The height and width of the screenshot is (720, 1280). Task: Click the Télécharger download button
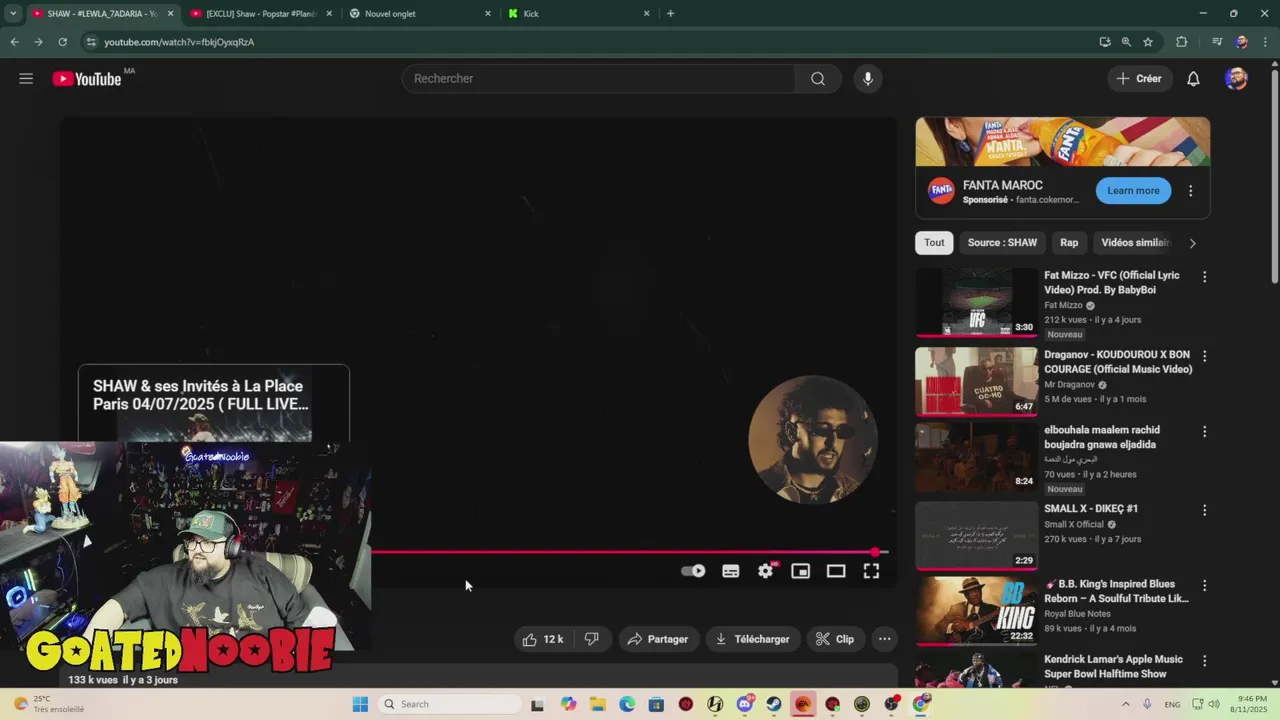click(753, 639)
